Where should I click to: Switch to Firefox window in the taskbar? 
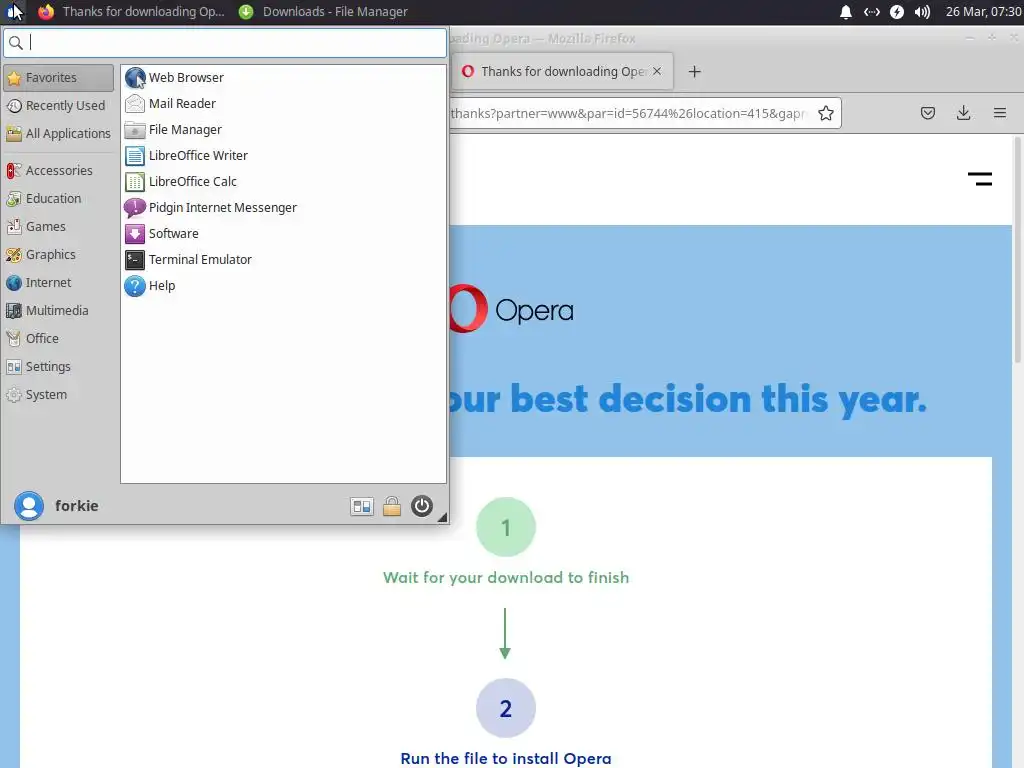(x=131, y=12)
